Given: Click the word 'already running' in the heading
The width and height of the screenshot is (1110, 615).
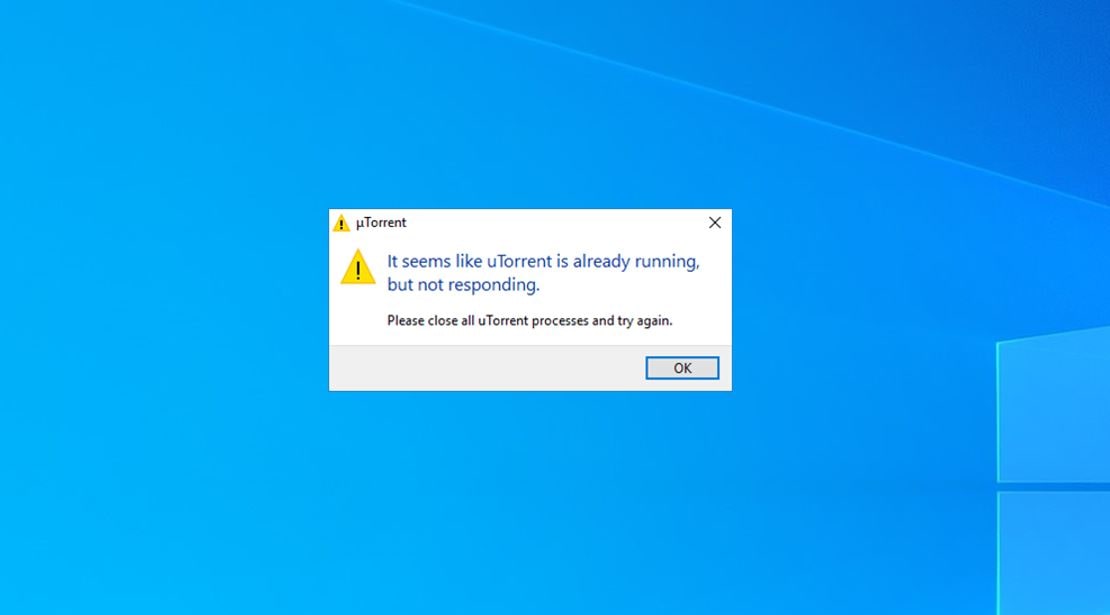Looking at the screenshot, I should (636, 261).
